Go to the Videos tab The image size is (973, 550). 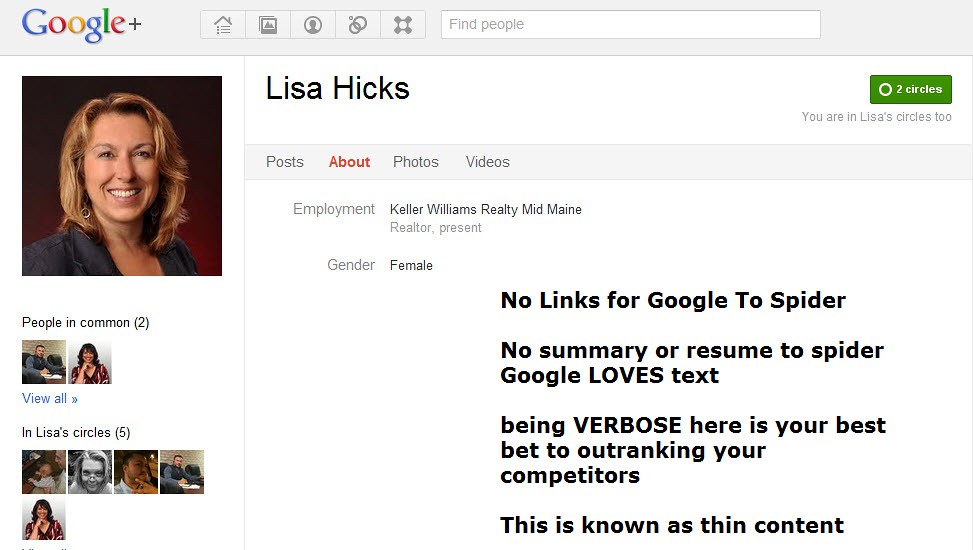(488, 162)
